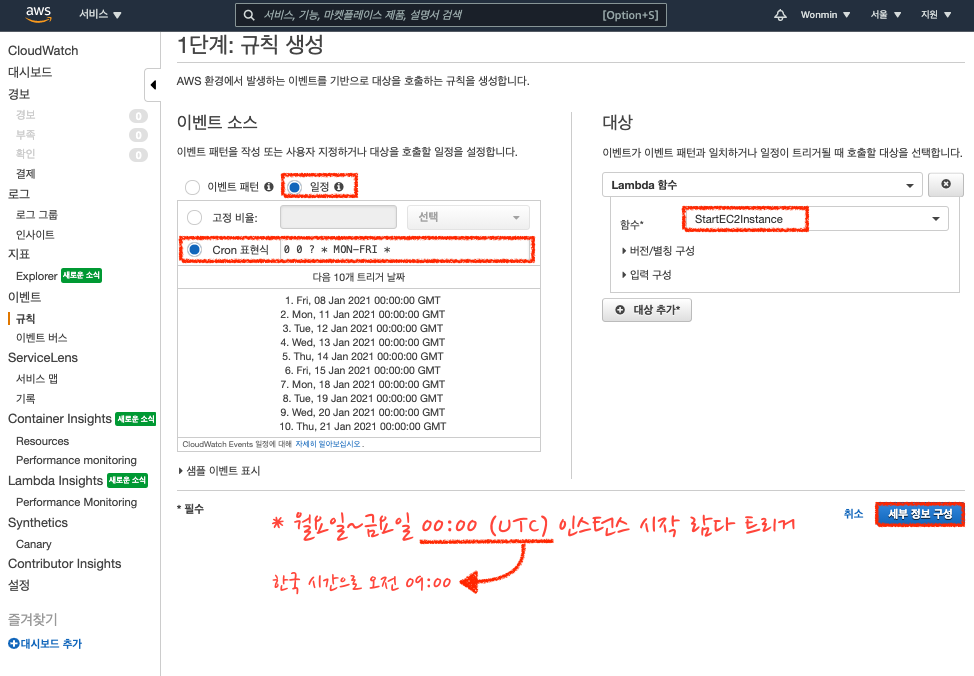Collapse the CloudWatch sidebar arrow

(153, 84)
